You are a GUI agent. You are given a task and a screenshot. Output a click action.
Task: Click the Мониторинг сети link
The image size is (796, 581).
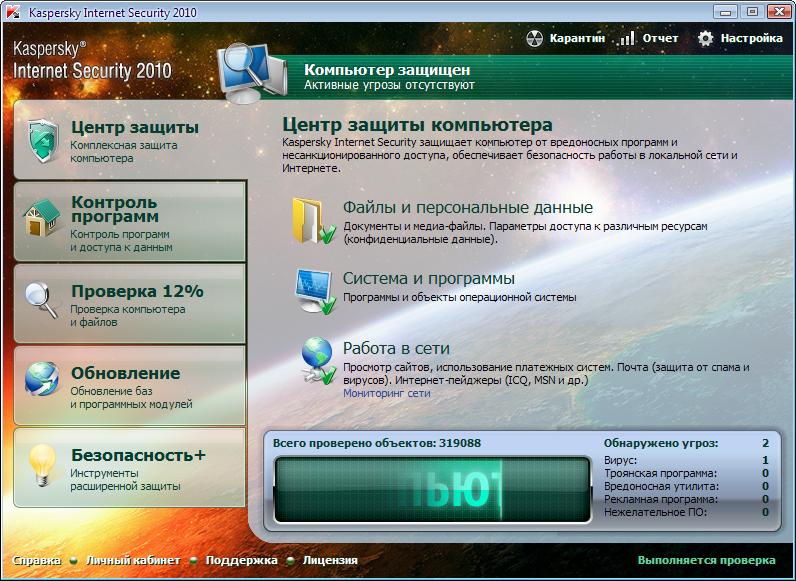pyautogui.click(x=387, y=393)
